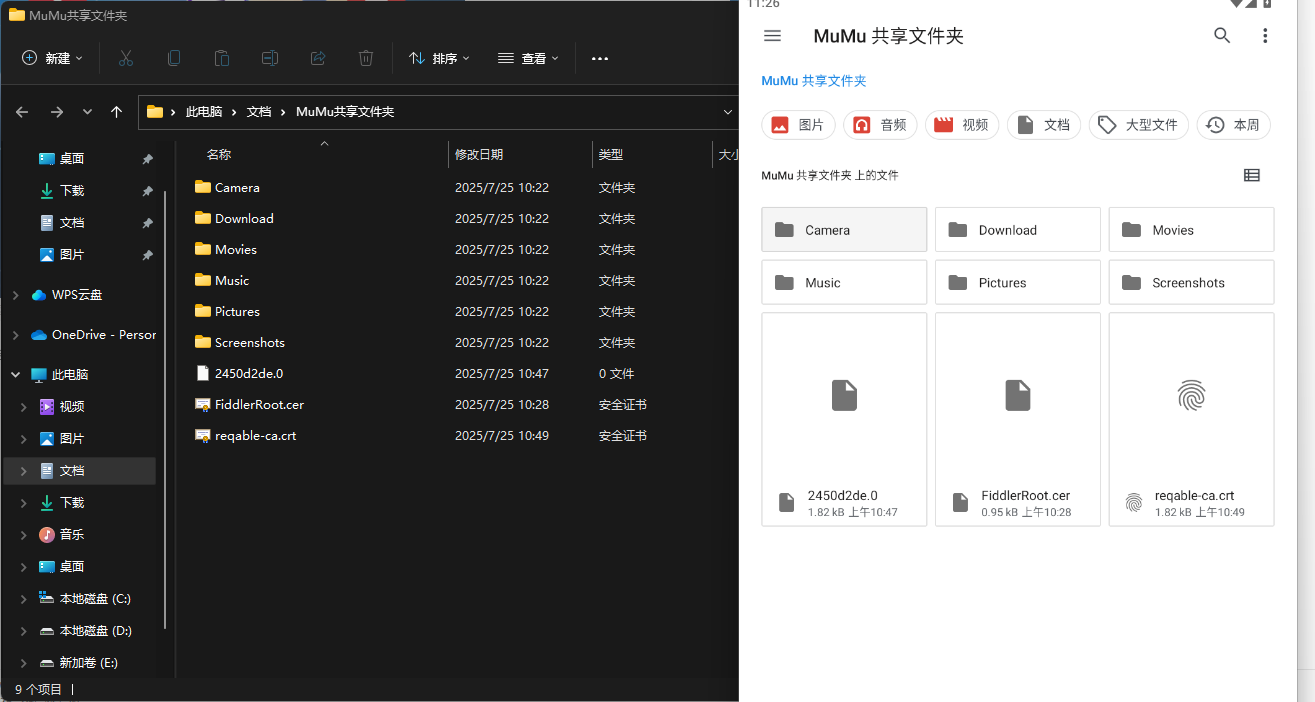1315x702 pixels.
Task: Open the address bar history dropdown arrow
Action: pyautogui.click(x=727, y=112)
